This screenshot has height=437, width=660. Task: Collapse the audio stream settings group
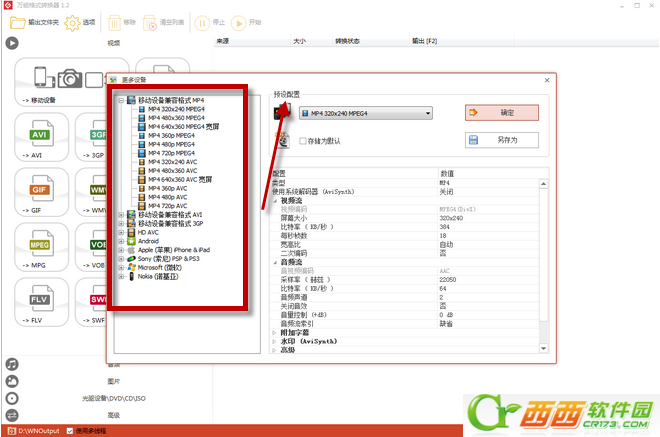275,262
